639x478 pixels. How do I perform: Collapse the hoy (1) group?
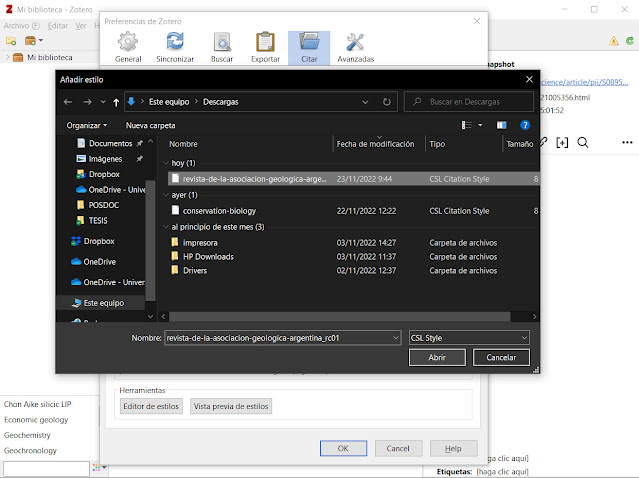pyautogui.click(x=165, y=163)
